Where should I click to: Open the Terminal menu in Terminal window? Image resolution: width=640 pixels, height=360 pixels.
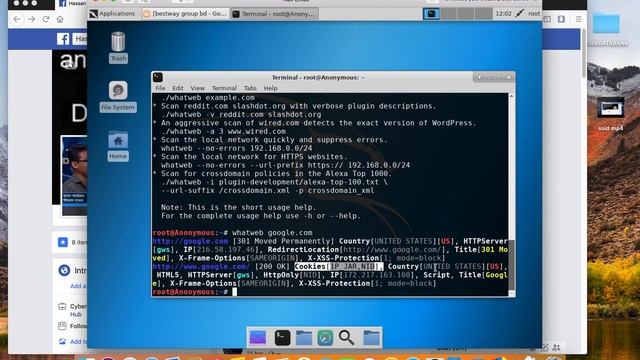point(224,88)
